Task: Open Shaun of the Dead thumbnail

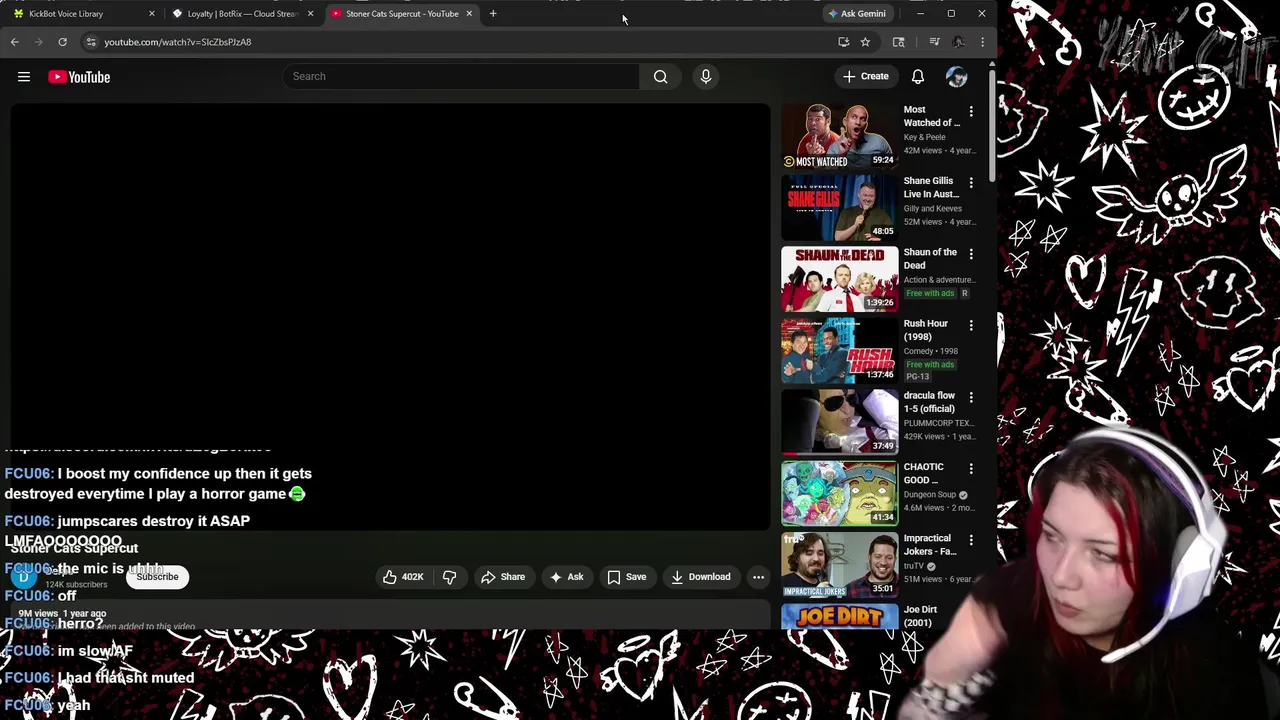Action: click(x=840, y=279)
